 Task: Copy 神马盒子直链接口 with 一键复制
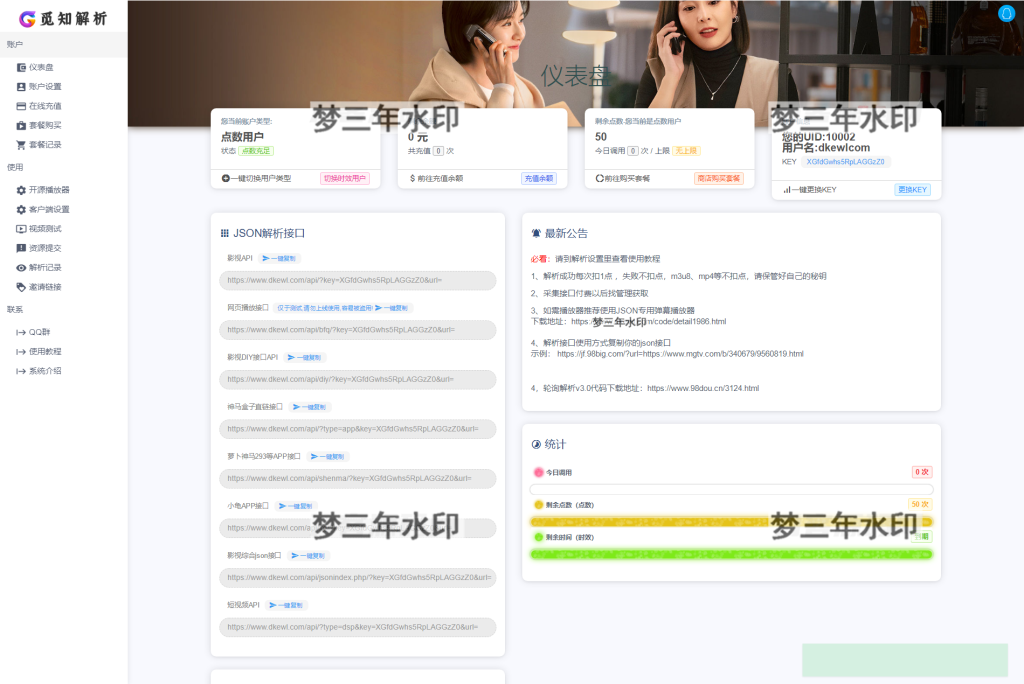[x=310, y=407]
